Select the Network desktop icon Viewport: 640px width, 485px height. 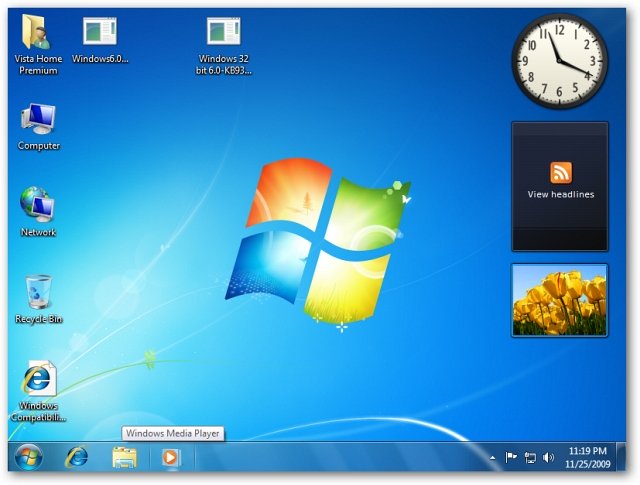click(x=38, y=204)
